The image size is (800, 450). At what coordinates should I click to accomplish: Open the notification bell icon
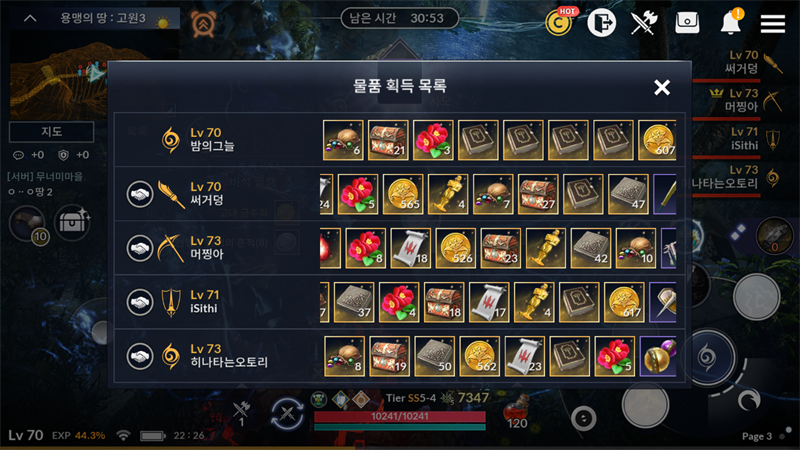[731, 22]
